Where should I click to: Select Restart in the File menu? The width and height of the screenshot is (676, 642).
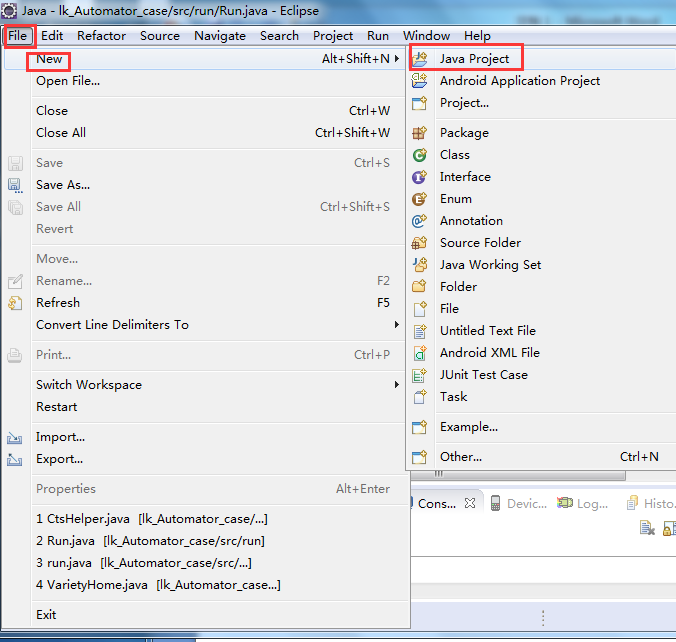click(x=205, y=407)
